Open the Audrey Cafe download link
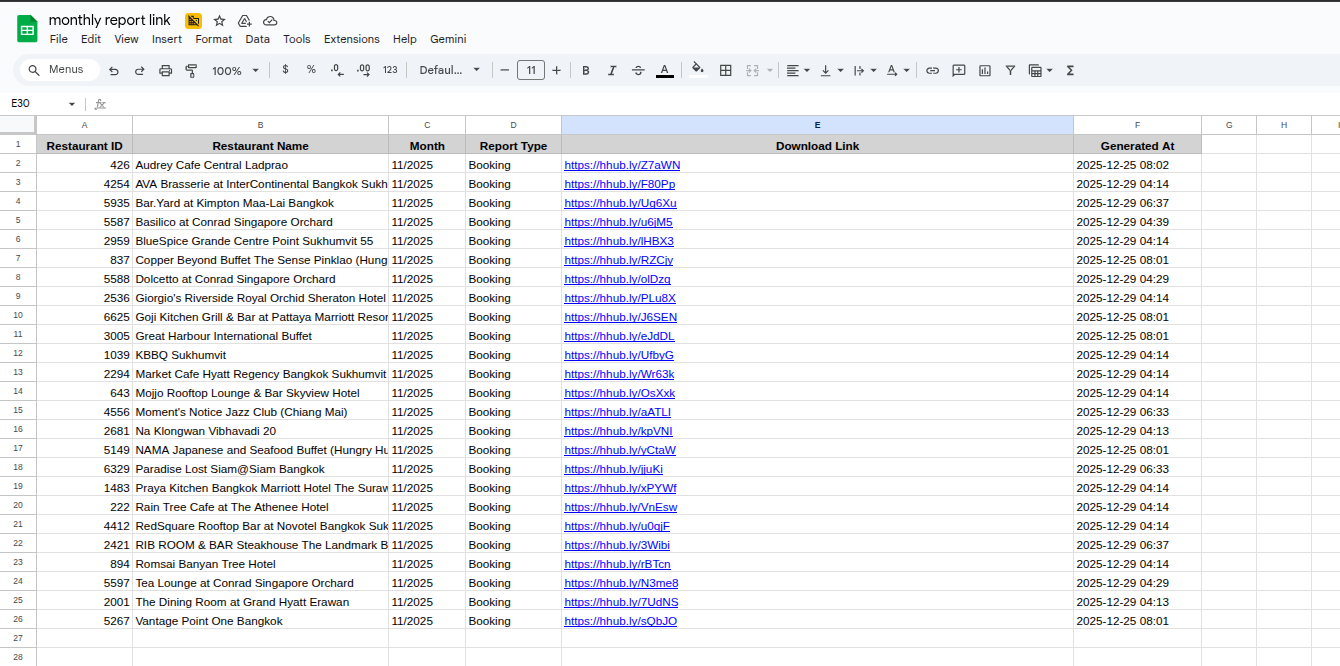Screen dimensions: 1340x666 [622, 165]
